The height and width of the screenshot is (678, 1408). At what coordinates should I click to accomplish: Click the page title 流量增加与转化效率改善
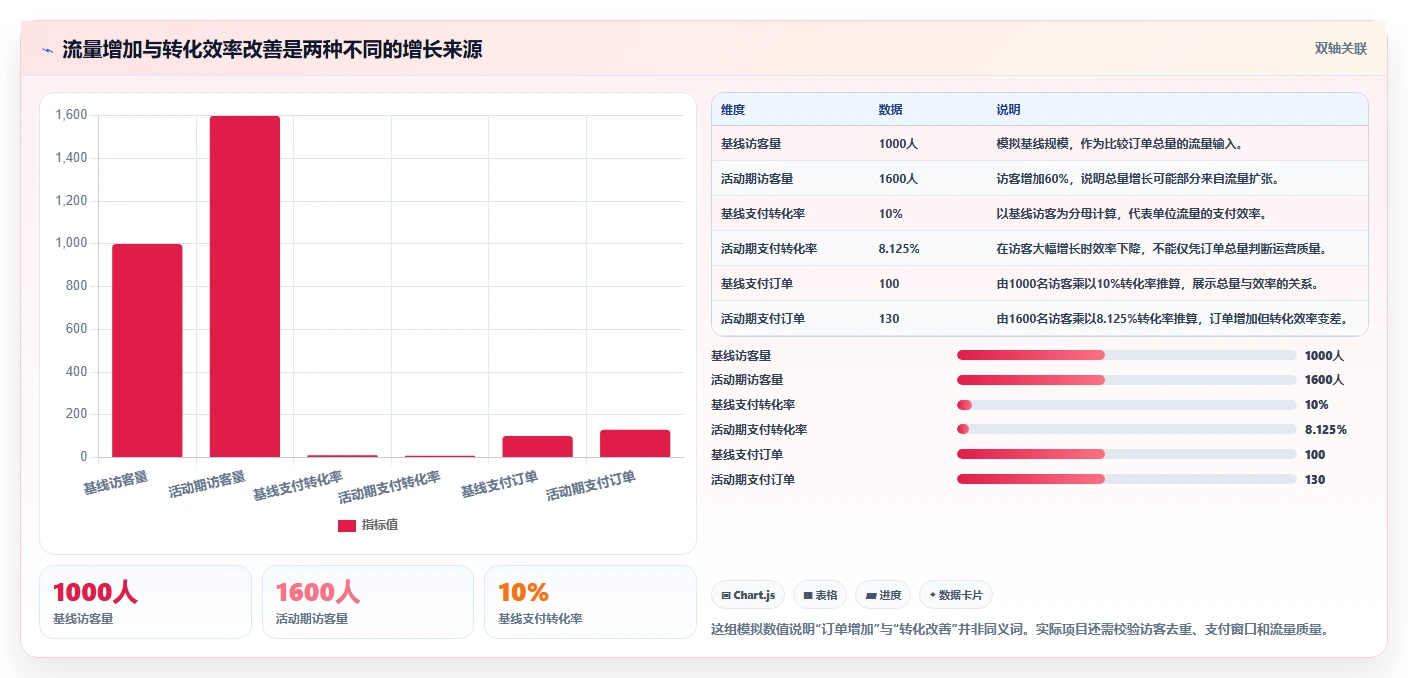point(272,49)
